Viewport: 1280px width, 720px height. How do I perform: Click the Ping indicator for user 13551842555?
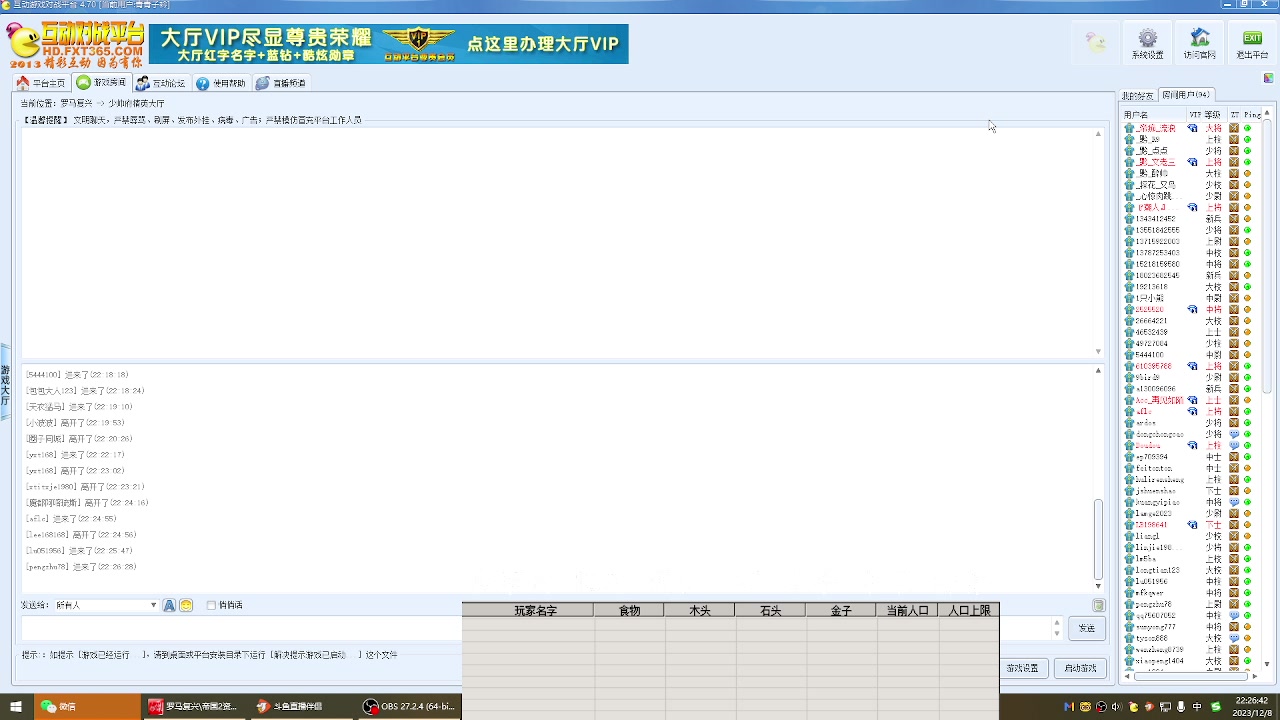(1247, 230)
